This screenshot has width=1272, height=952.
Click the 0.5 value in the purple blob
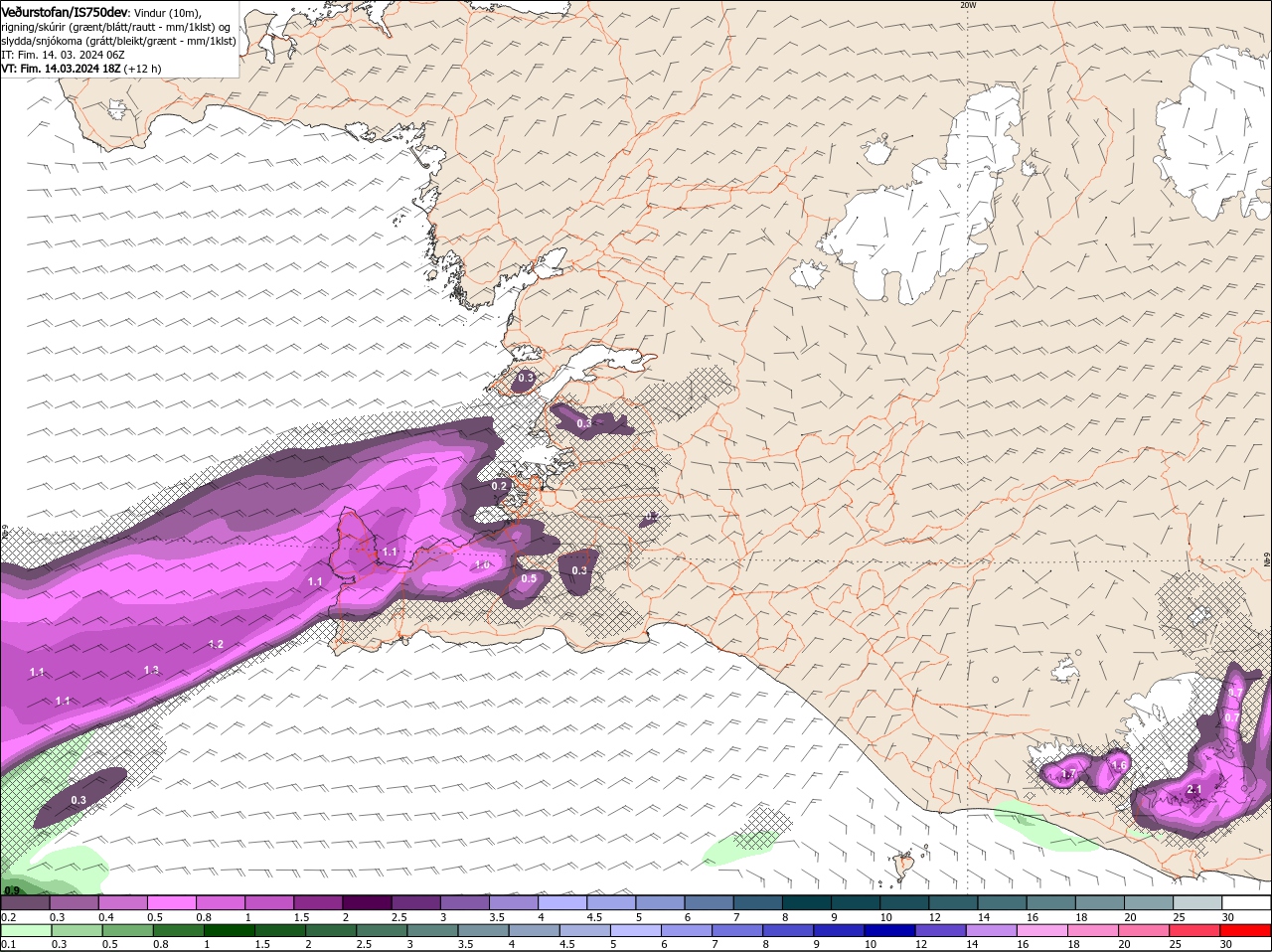coord(529,579)
